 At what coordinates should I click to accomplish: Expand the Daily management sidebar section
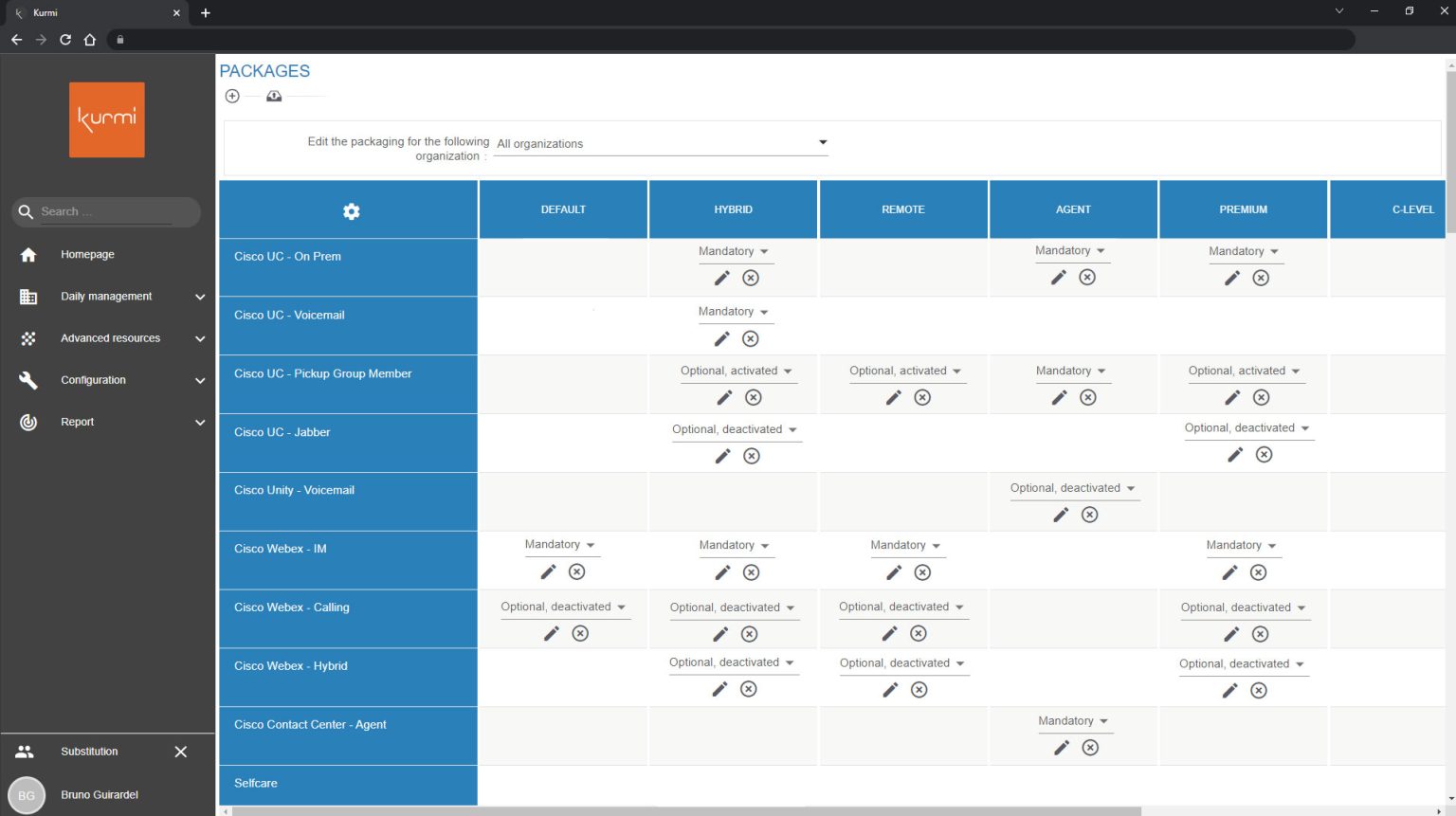[x=107, y=296]
